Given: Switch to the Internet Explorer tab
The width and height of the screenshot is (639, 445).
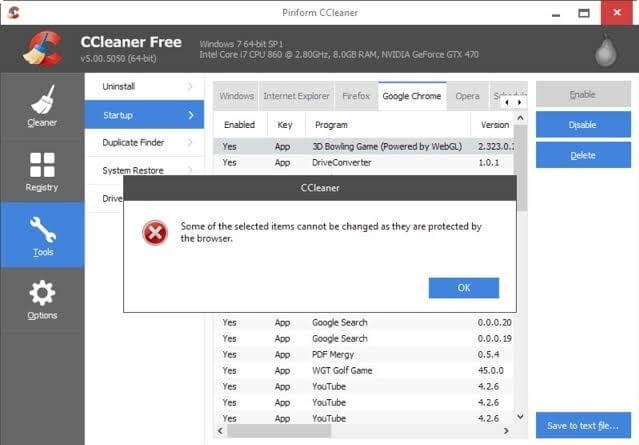Looking at the screenshot, I should click(x=296, y=96).
